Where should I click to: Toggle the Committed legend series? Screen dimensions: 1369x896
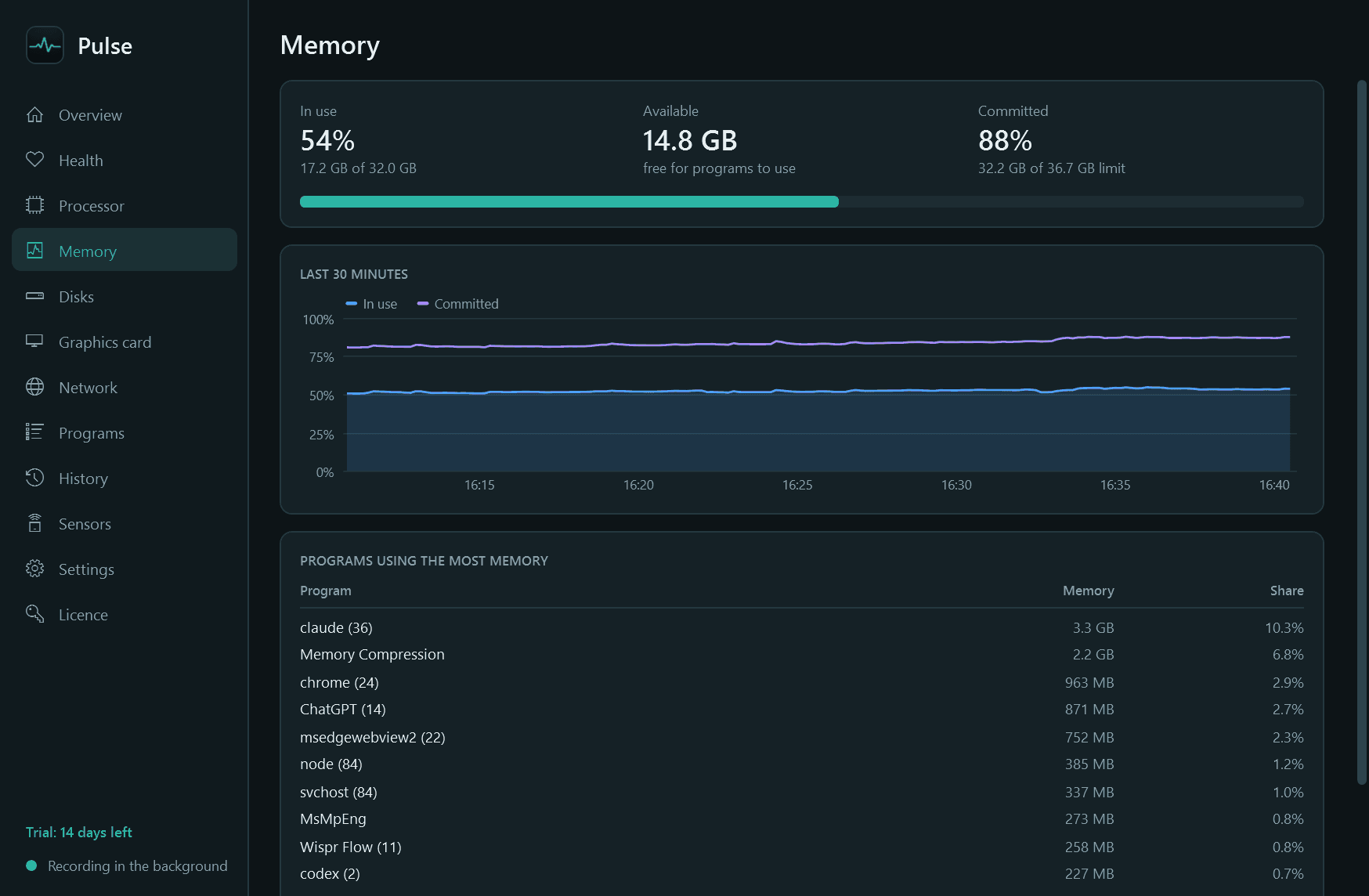[457, 304]
